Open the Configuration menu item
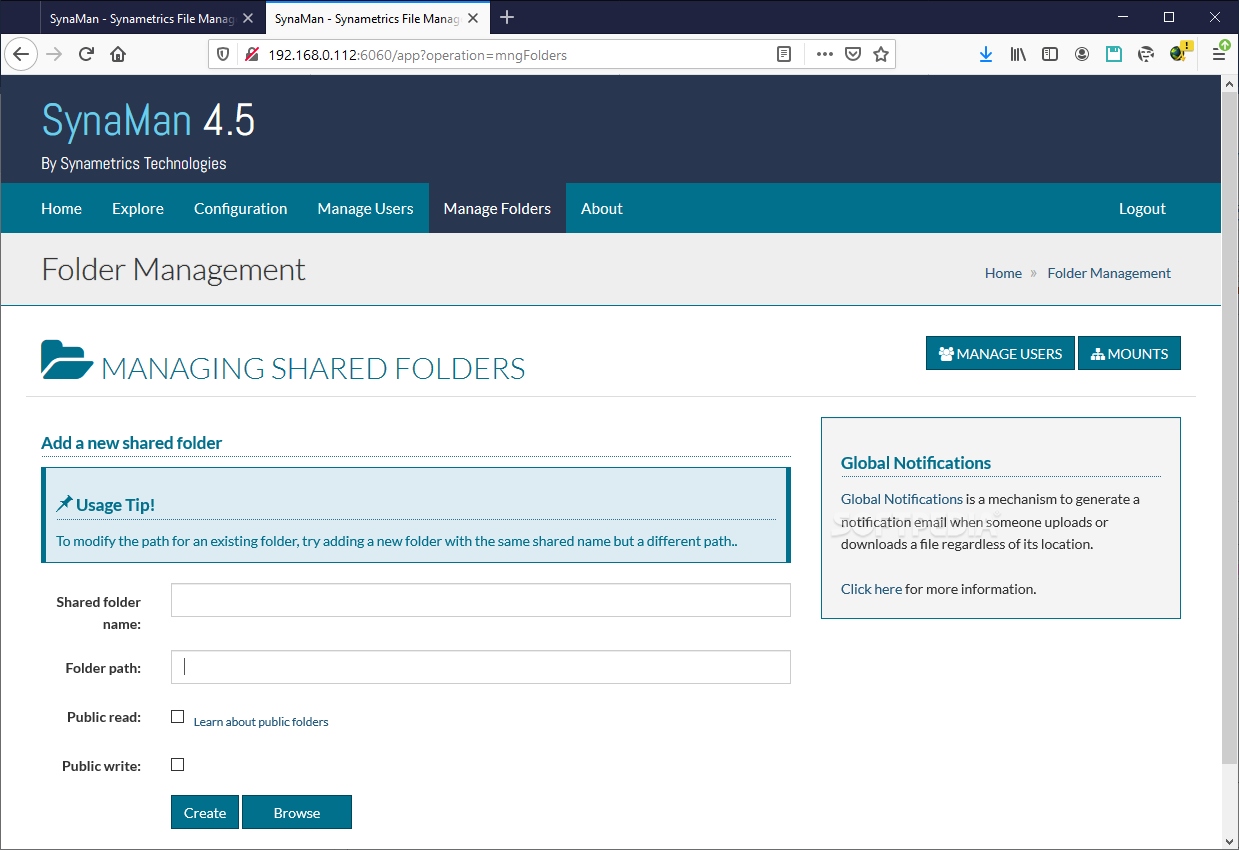The height and width of the screenshot is (850, 1239). pyautogui.click(x=240, y=208)
